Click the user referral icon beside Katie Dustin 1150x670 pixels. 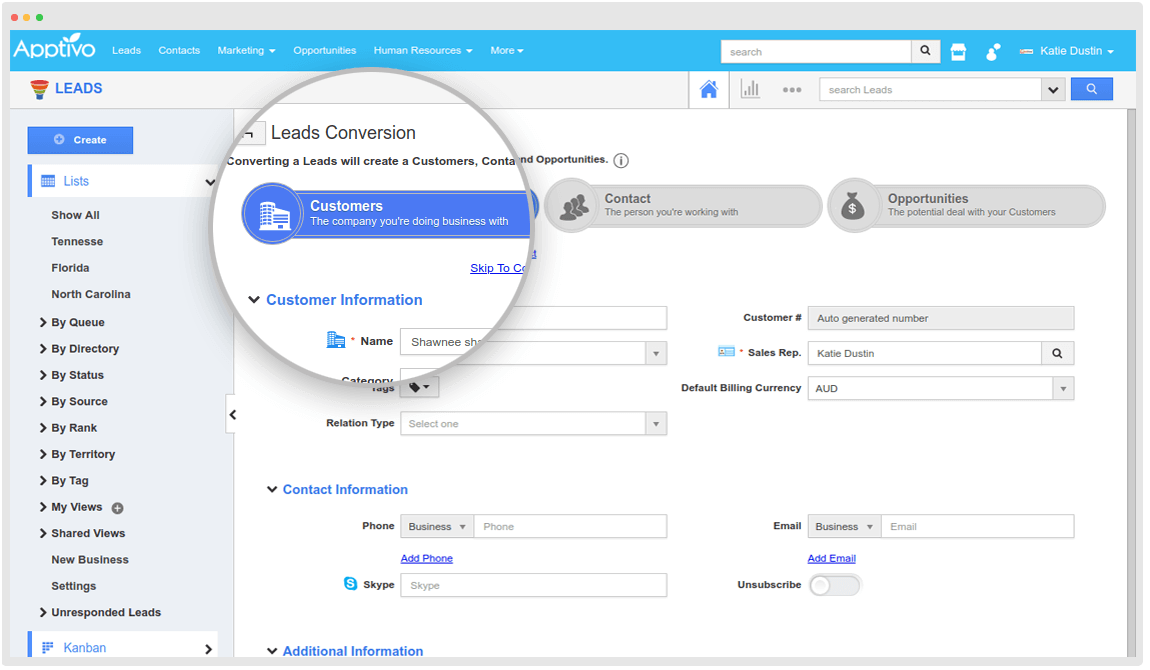click(x=993, y=50)
